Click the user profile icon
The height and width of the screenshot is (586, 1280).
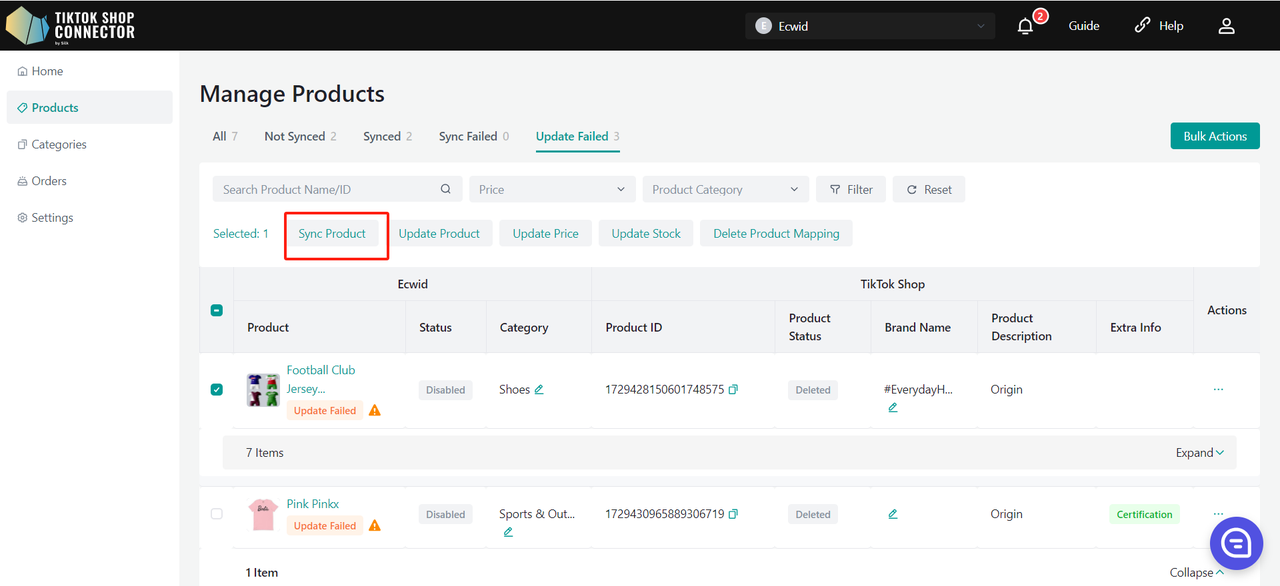[1226, 26]
